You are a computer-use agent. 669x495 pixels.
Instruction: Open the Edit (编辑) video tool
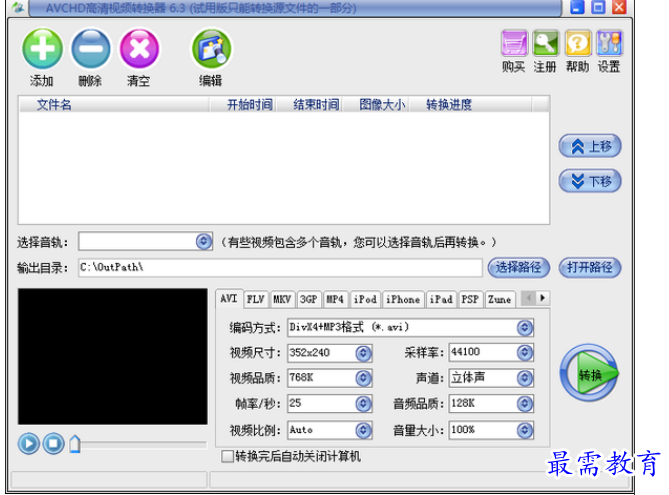[211, 49]
